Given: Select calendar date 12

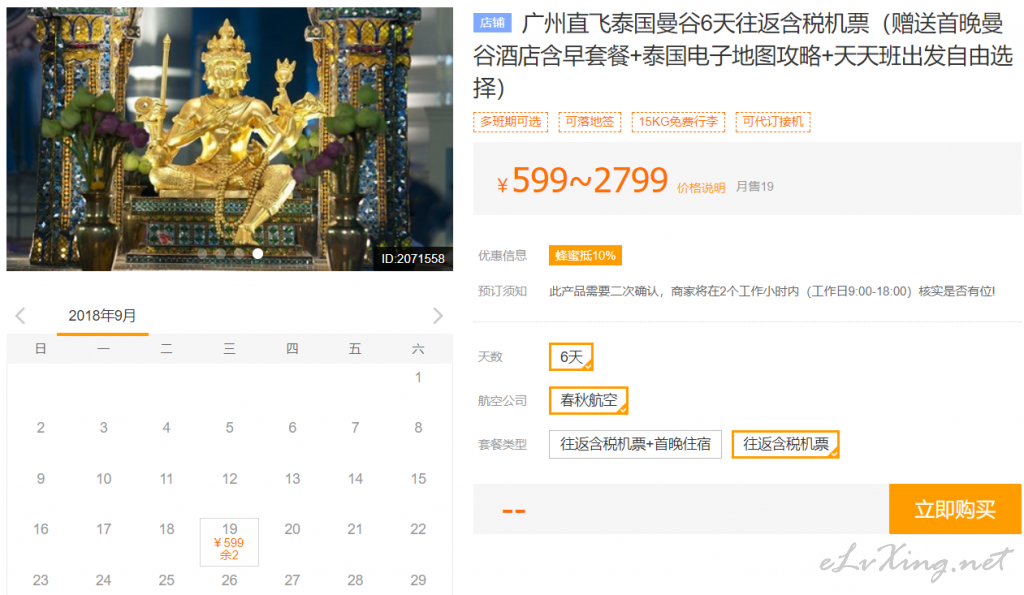Looking at the screenshot, I should tap(229, 479).
